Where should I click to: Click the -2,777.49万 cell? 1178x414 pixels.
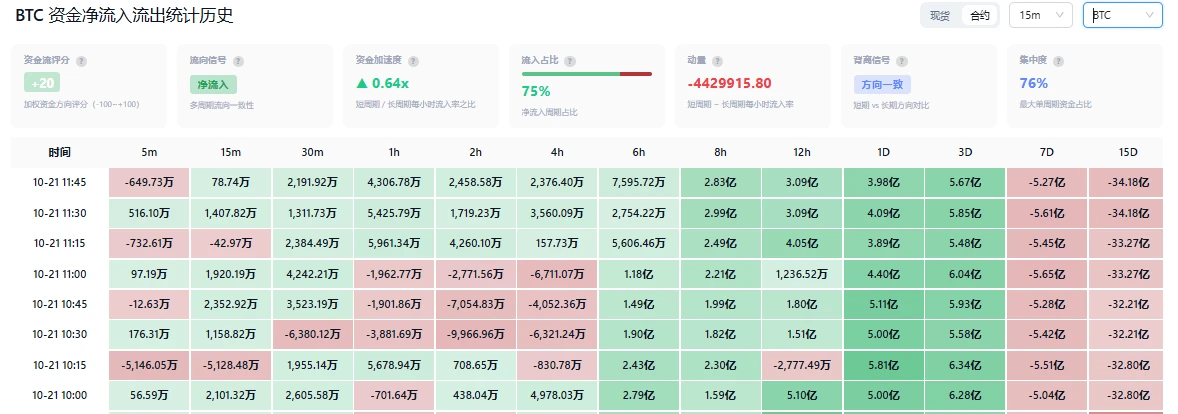[x=802, y=364]
